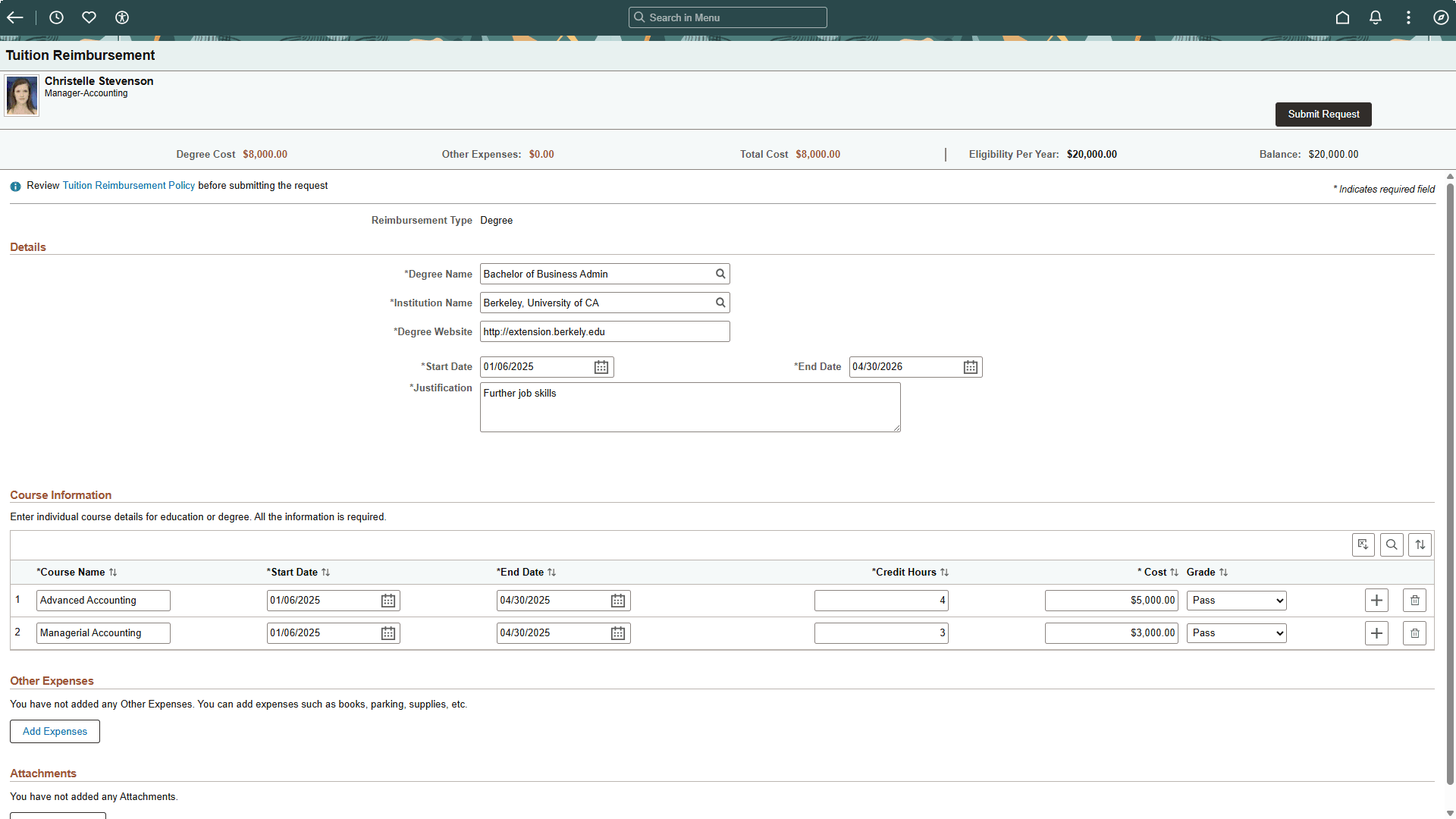Viewport: 1456px width, 819px height.
Task: Open the compass process navigator icon
Action: 1442,17
